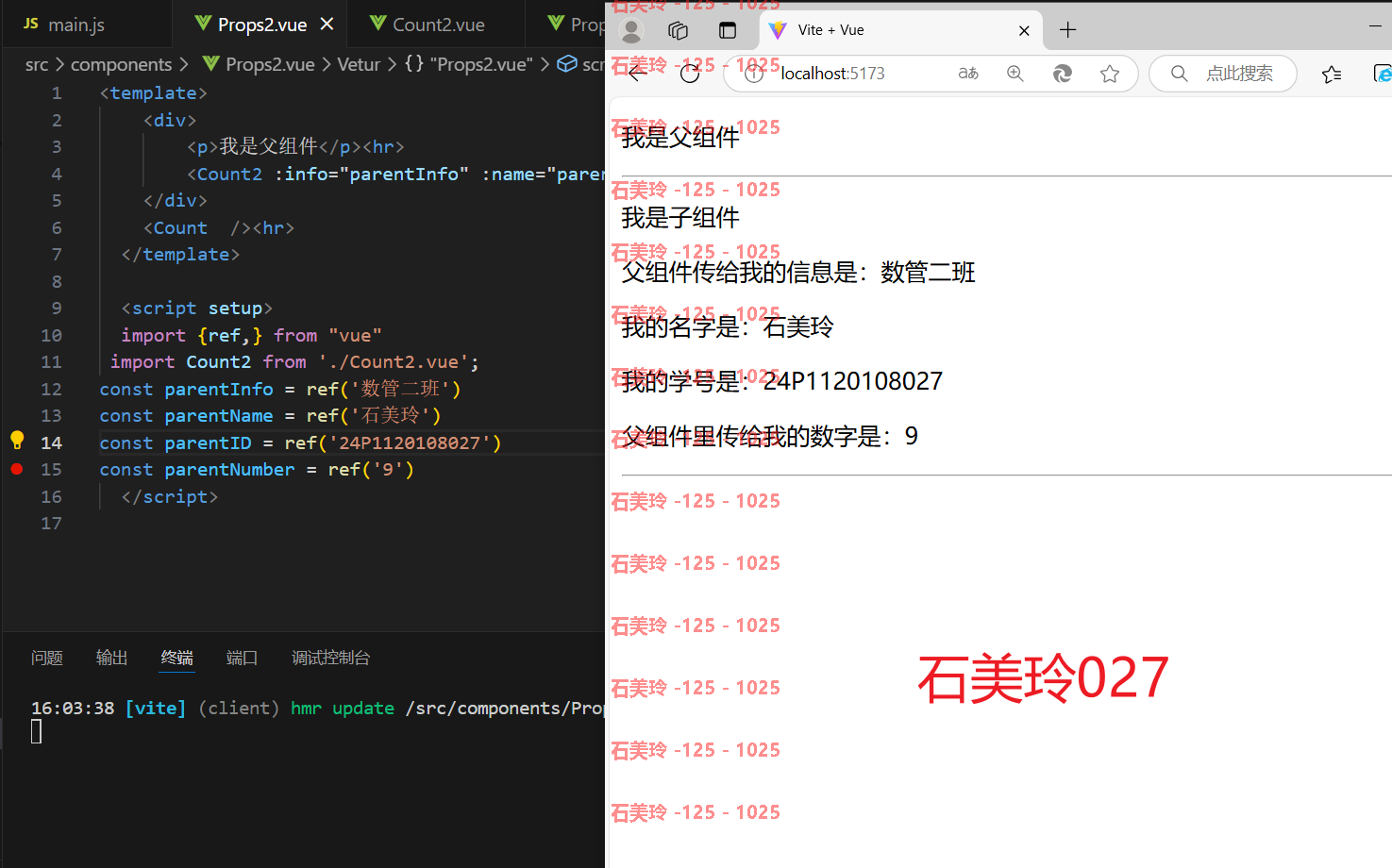Click the src breadcrumb segment
1392x868 pixels.
click(37, 64)
